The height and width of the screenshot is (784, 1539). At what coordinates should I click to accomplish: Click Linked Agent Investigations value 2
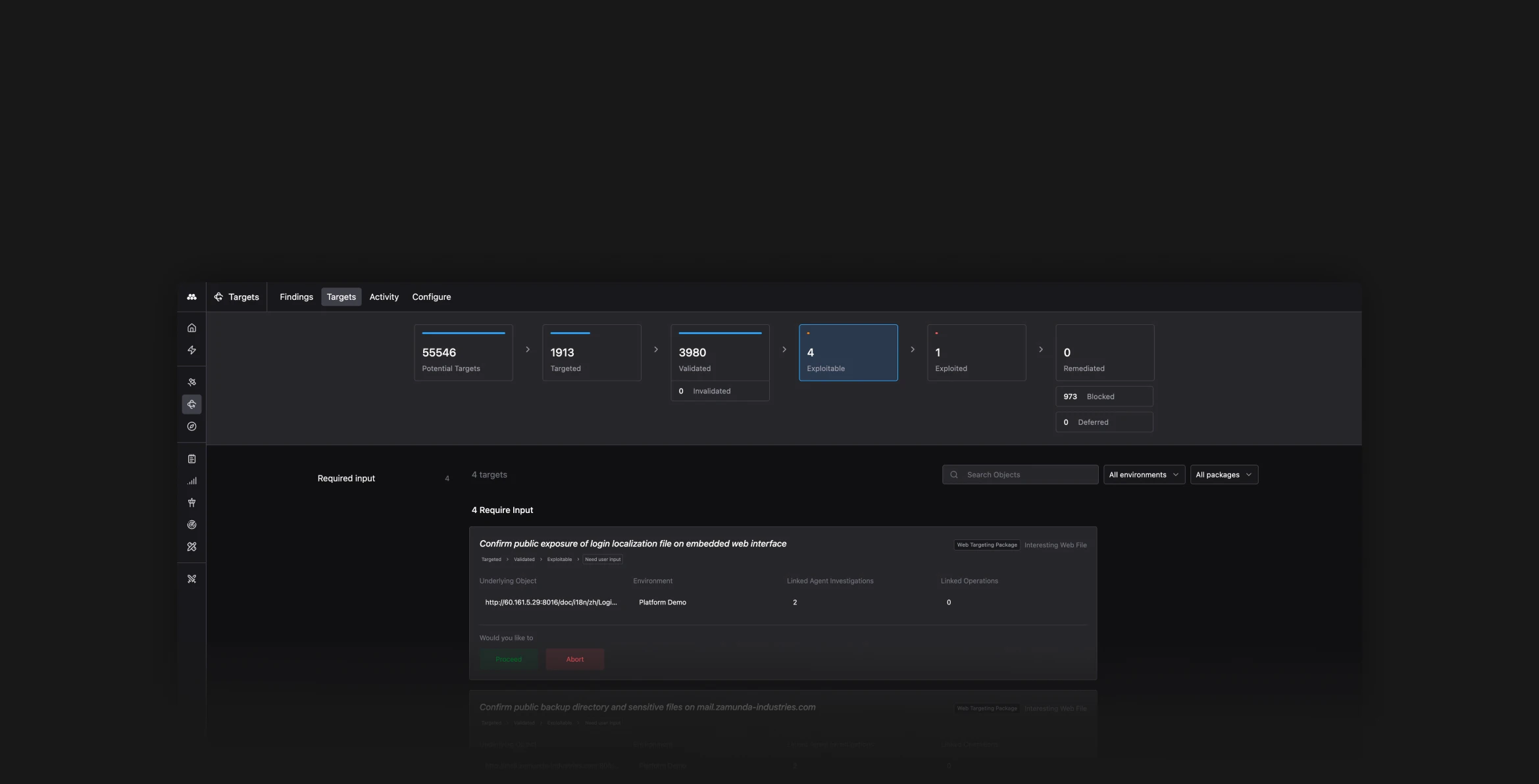795,602
